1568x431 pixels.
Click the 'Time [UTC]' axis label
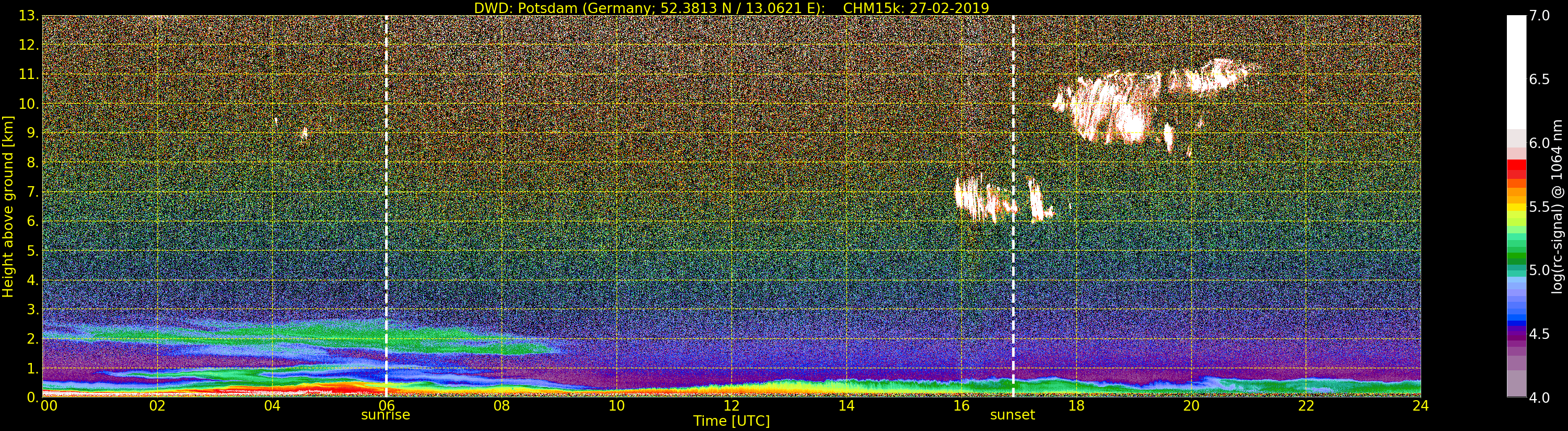click(x=731, y=421)
